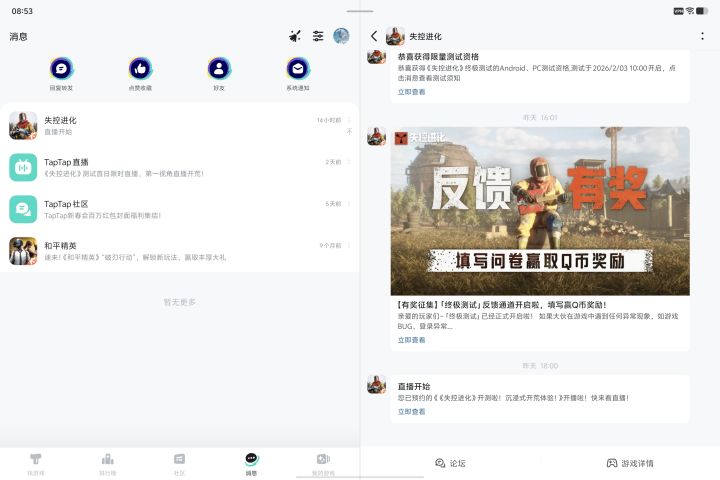The height and width of the screenshot is (480, 720).
Task: Open the 回复转发 replies shortcut icon
Action: pos(61,69)
